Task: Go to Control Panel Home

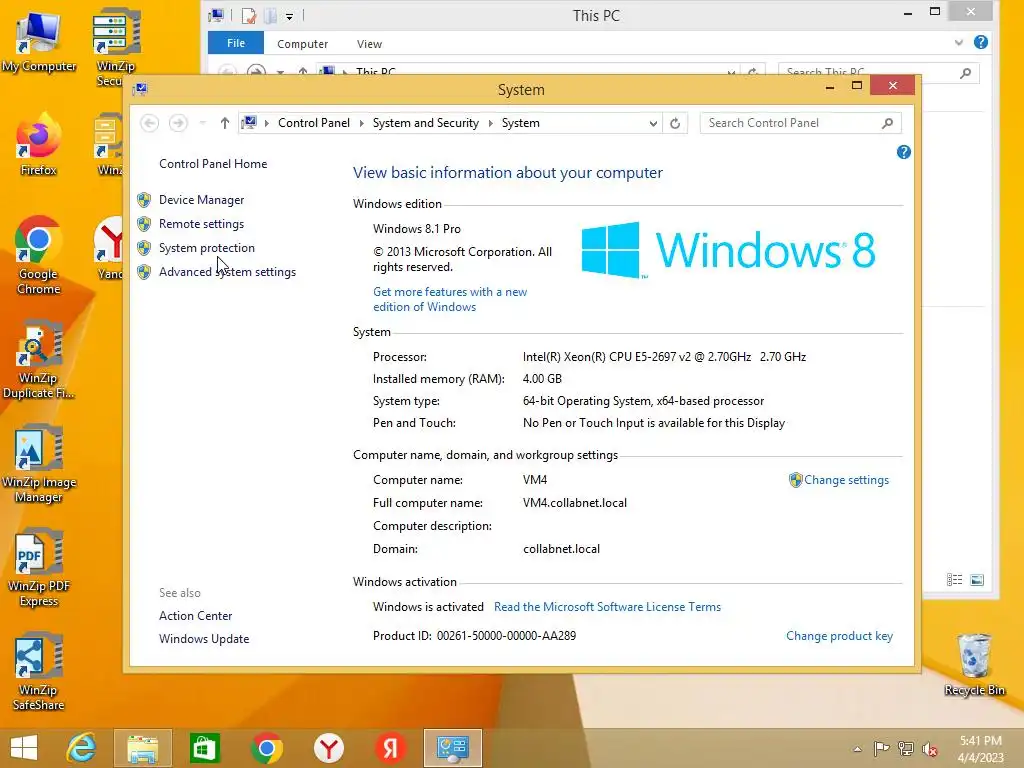Action: click(x=213, y=164)
